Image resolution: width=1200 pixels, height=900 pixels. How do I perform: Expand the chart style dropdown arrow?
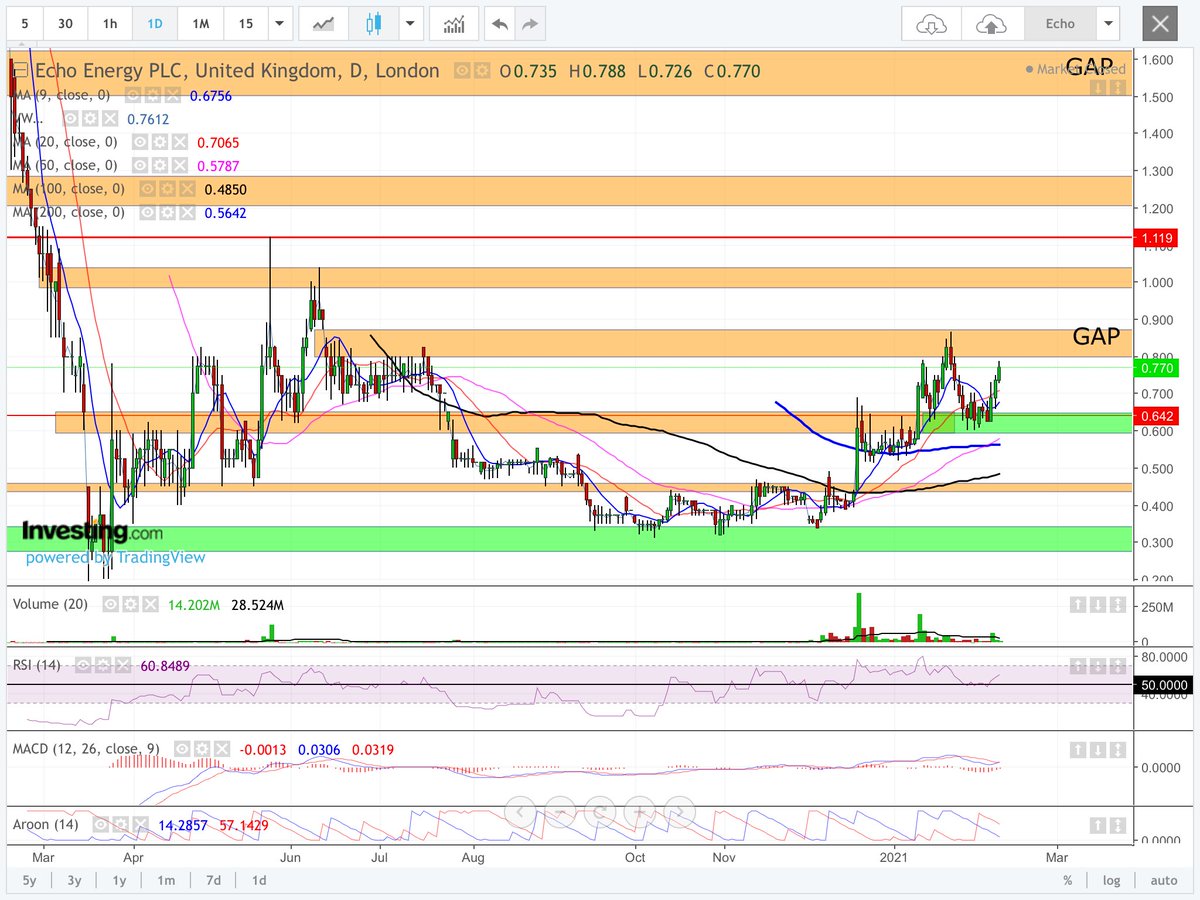pyautogui.click(x=410, y=23)
